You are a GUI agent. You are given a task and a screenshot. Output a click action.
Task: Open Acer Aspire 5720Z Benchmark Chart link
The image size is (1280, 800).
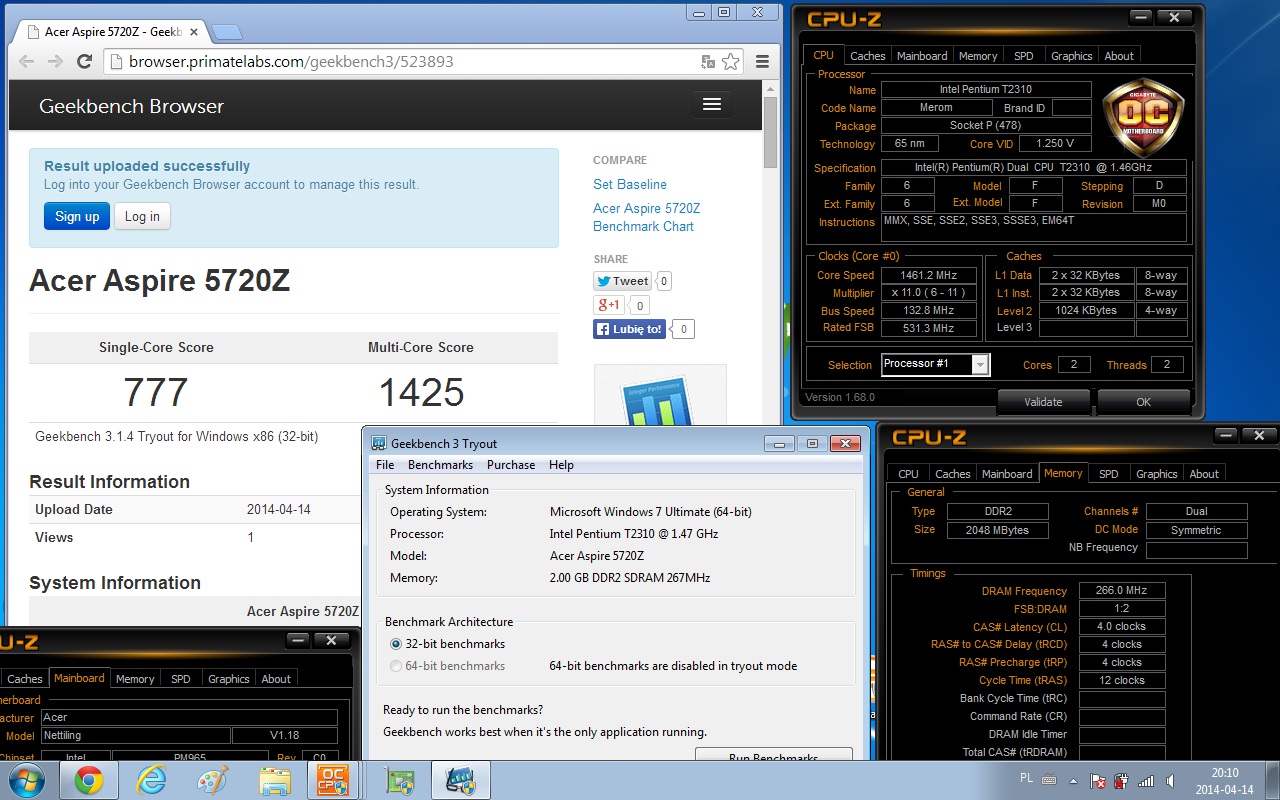[646, 217]
